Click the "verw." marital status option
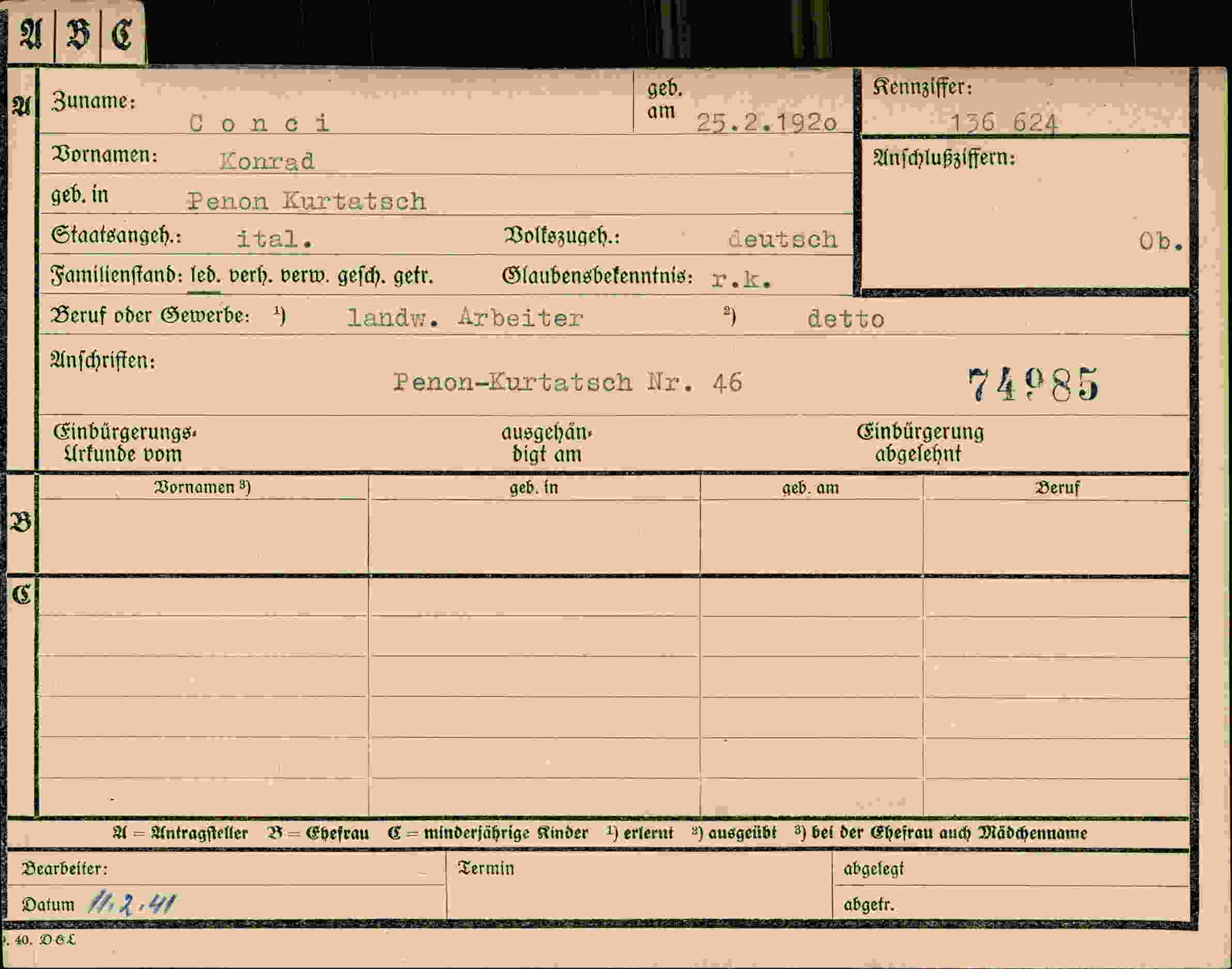The image size is (1232, 969). coord(305,276)
